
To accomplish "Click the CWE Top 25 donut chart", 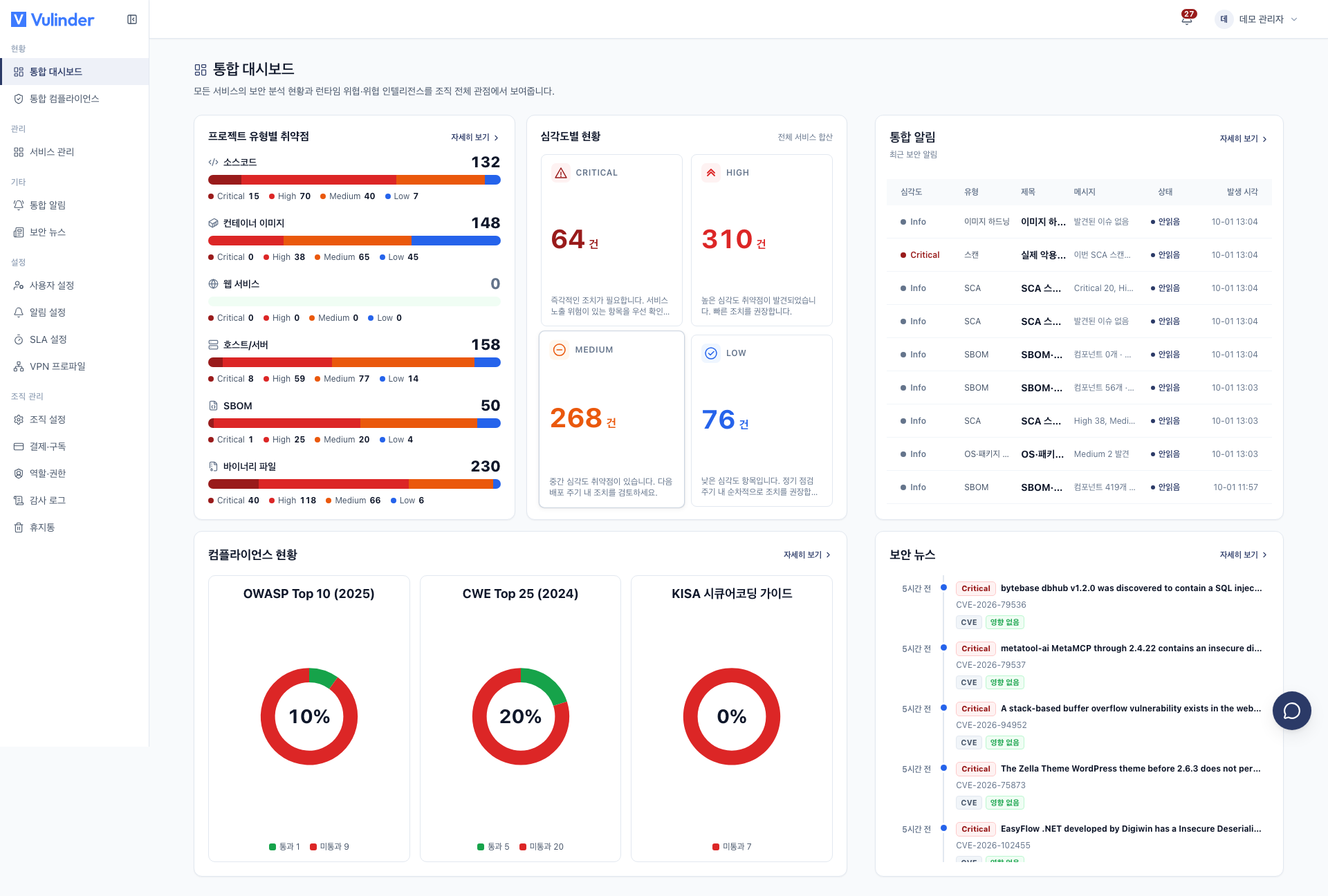I will (521, 716).
